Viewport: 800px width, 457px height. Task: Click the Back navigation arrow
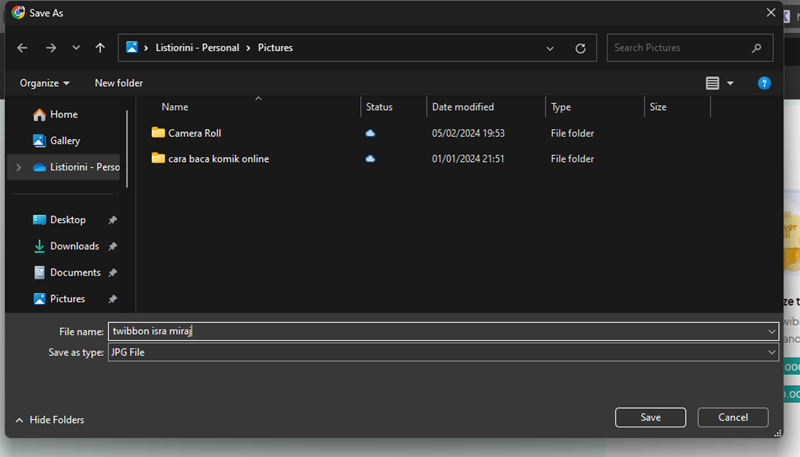[x=23, y=48]
